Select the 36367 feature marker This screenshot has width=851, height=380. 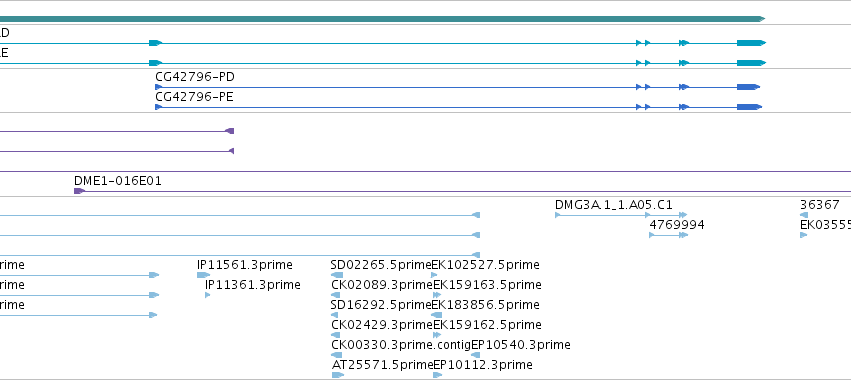point(804,215)
